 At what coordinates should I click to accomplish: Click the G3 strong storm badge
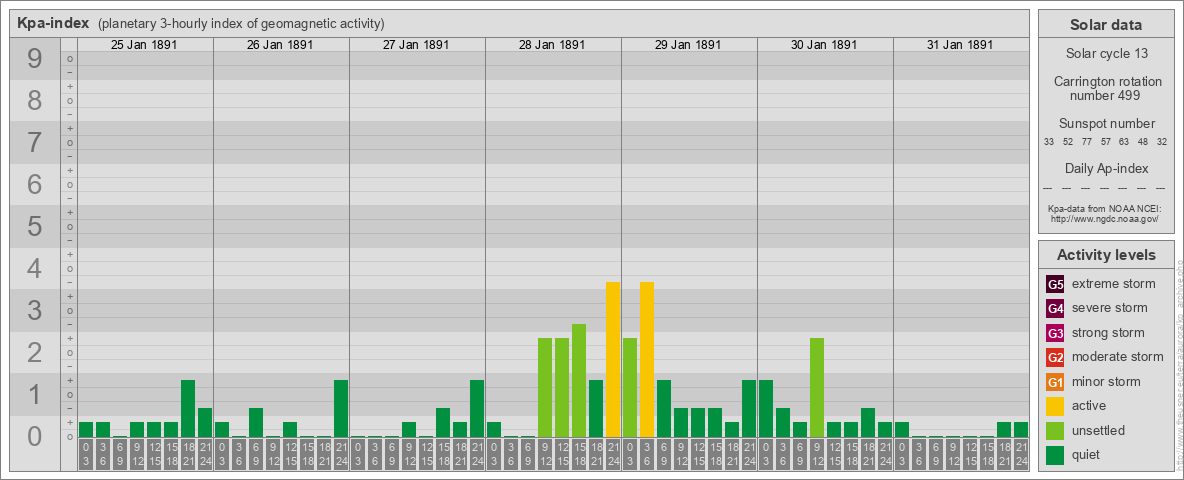[x=1055, y=333]
